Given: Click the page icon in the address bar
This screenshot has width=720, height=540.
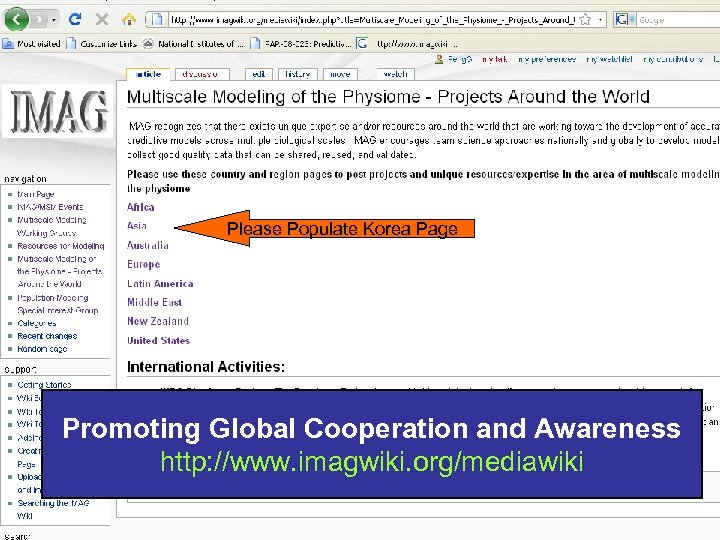Looking at the screenshot, I should [157, 19].
